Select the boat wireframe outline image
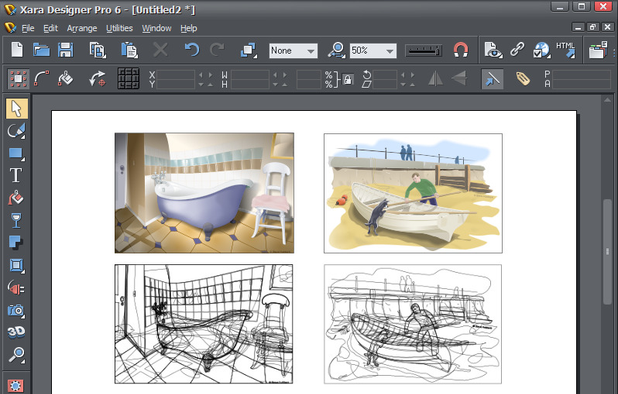The image size is (618, 394). 413,324
